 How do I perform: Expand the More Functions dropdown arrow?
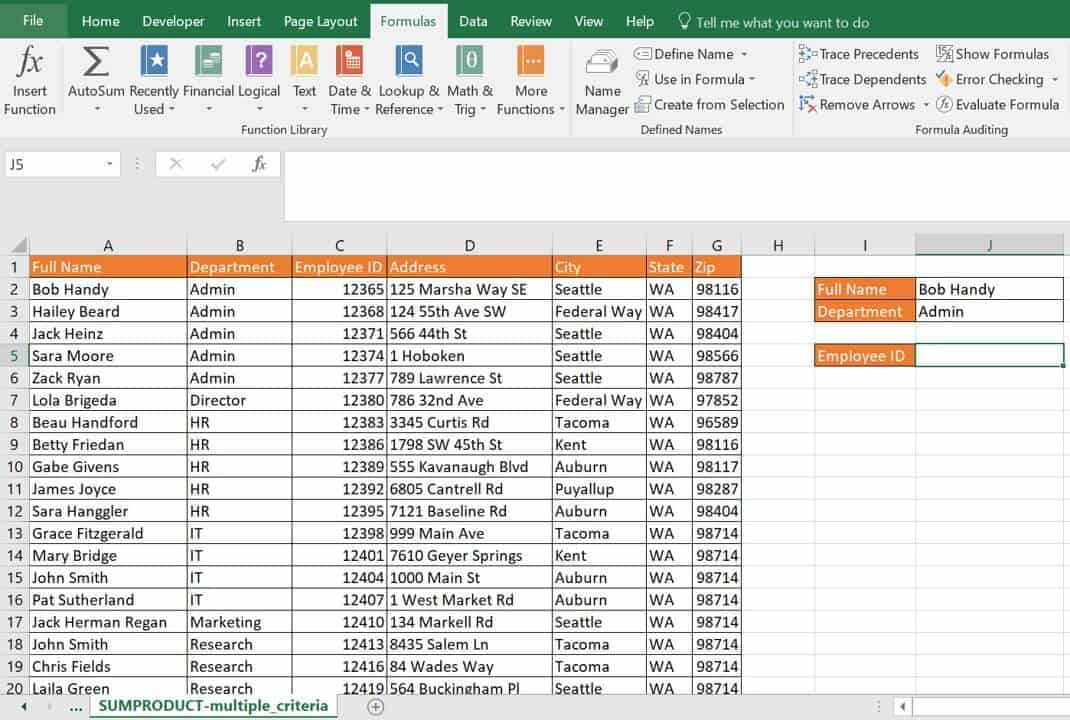coord(562,109)
